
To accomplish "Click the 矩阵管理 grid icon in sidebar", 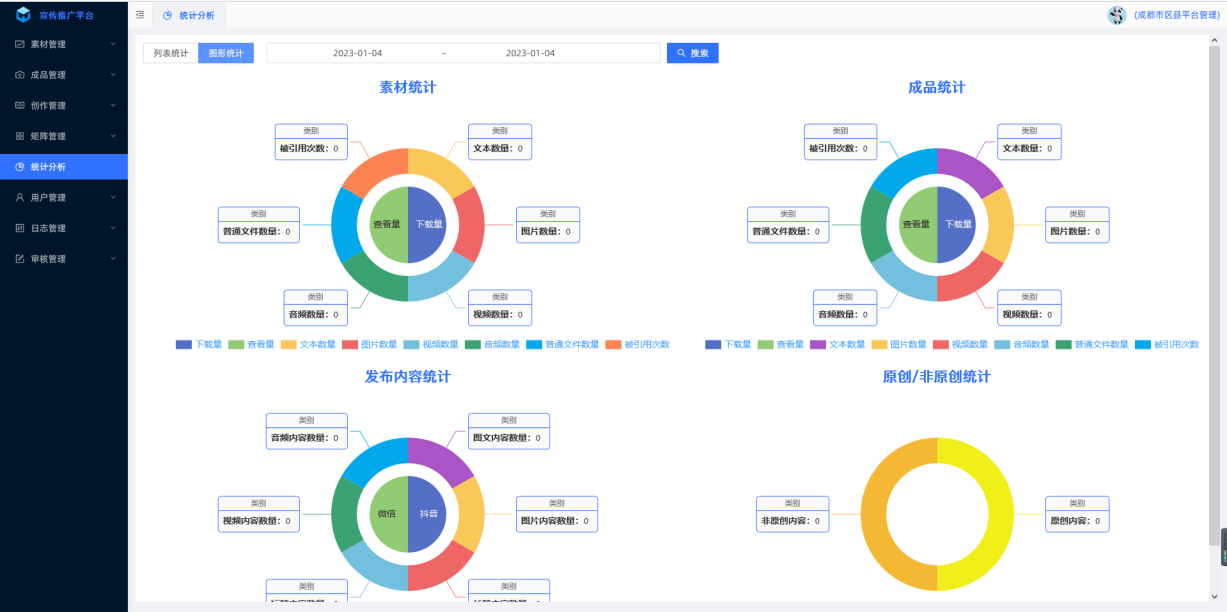I will pyautogui.click(x=20, y=136).
